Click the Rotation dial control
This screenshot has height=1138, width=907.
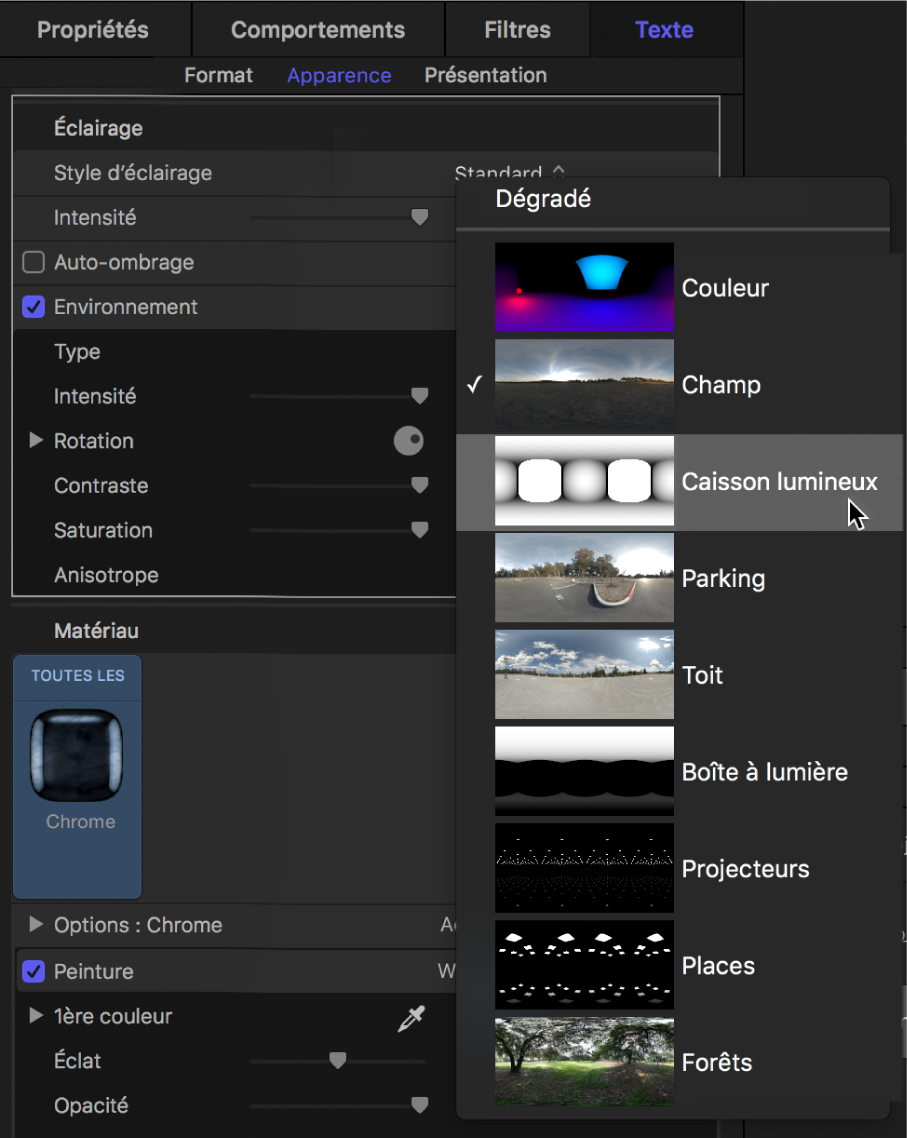pos(408,441)
